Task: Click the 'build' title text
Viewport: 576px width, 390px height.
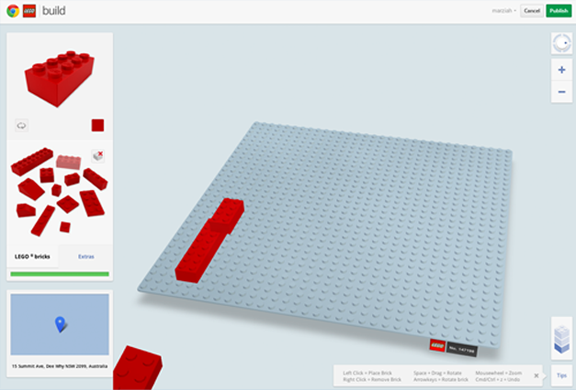Action: (x=54, y=11)
